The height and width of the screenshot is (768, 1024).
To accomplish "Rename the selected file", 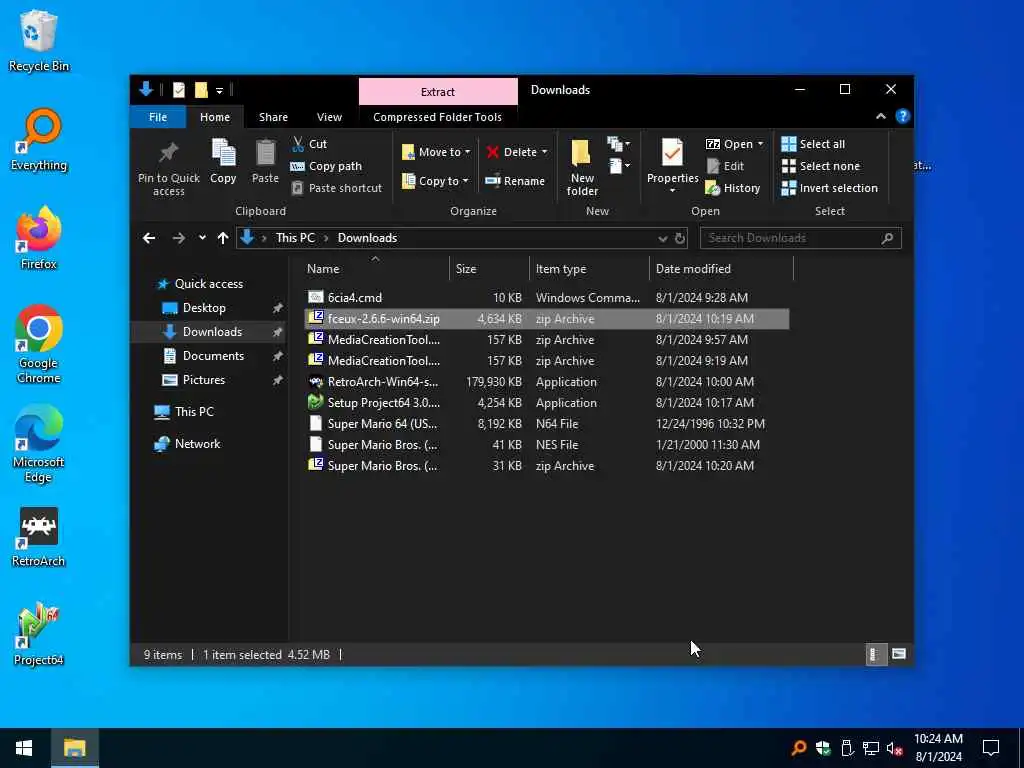I will pos(515,181).
